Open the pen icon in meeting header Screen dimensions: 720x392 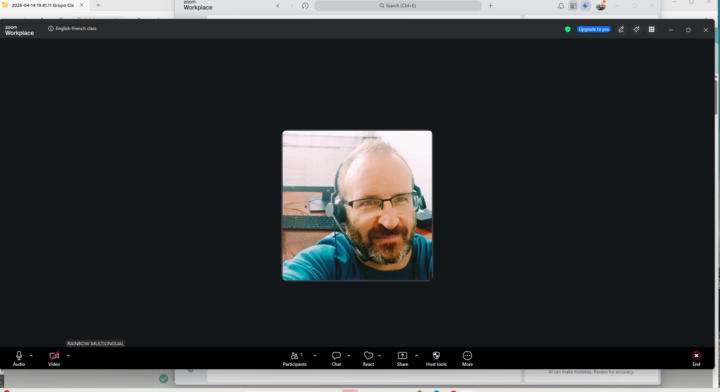pyautogui.click(x=621, y=29)
